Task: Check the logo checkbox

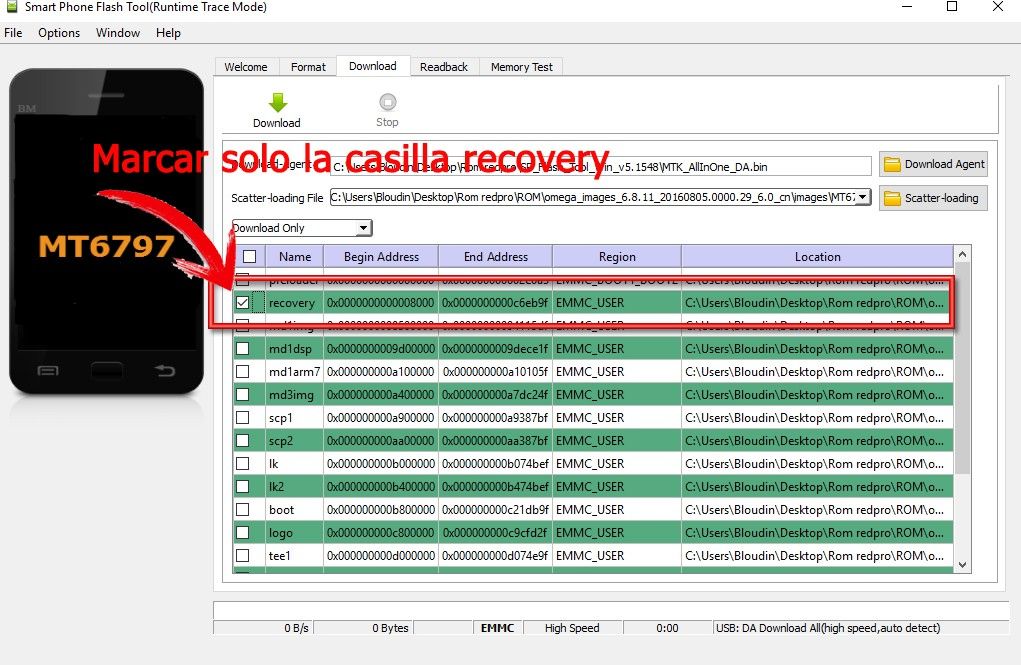Action: (x=242, y=533)
